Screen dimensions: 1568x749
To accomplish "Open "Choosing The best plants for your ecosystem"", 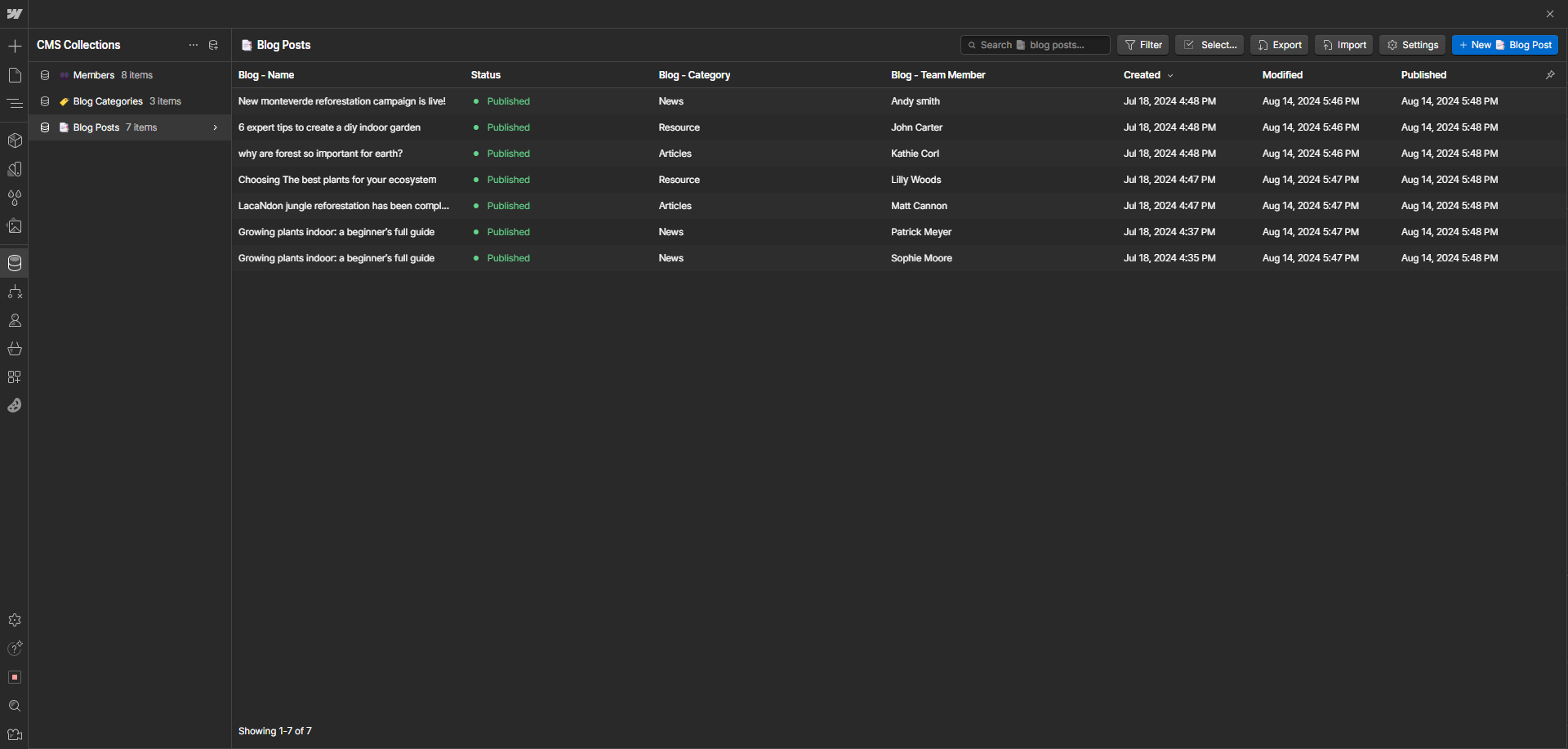I will [337, 180].
